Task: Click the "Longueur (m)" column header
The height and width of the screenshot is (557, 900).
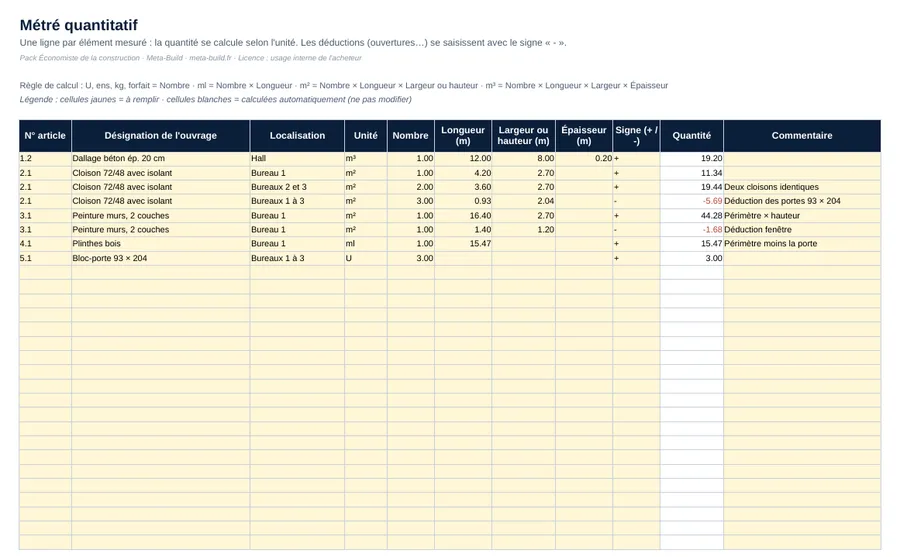Action: click(x=463, y=136)
